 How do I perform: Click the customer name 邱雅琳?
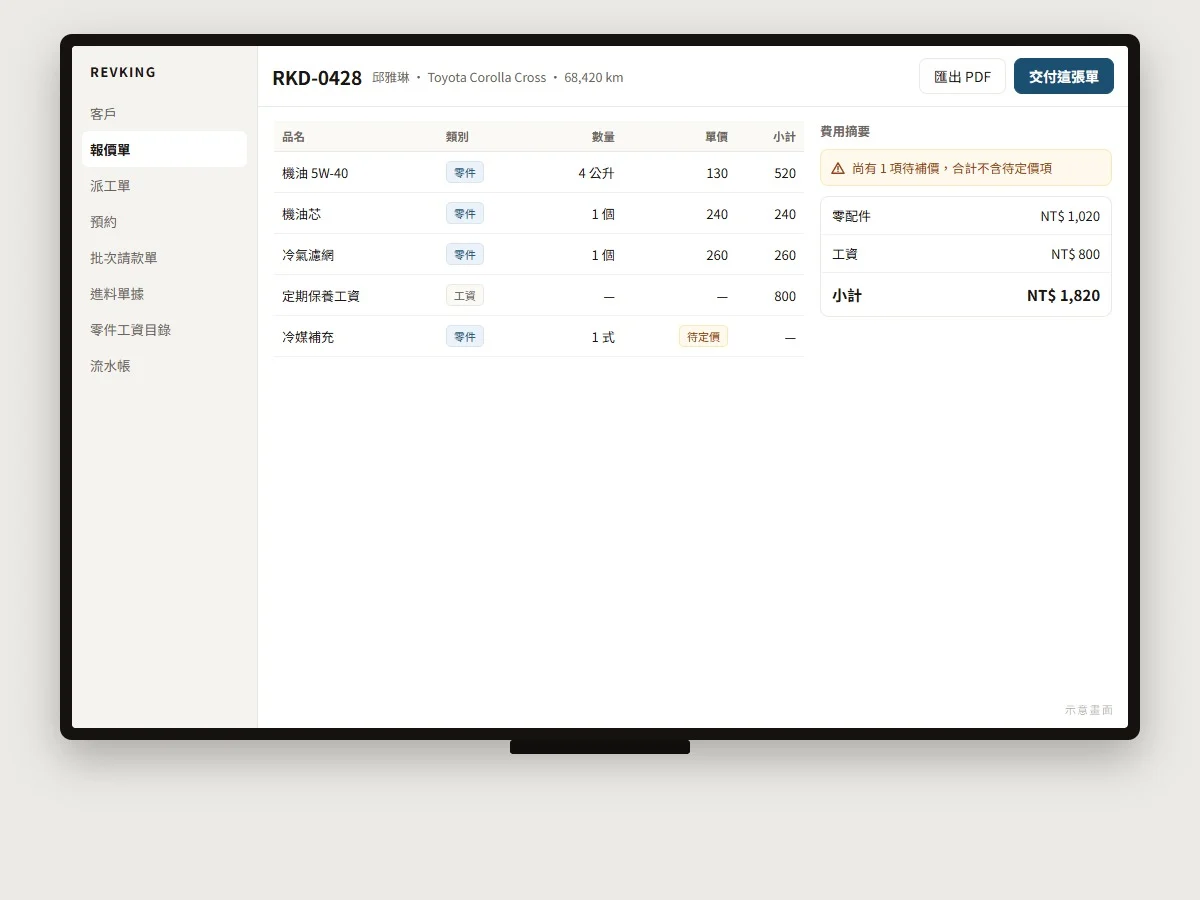391,77
